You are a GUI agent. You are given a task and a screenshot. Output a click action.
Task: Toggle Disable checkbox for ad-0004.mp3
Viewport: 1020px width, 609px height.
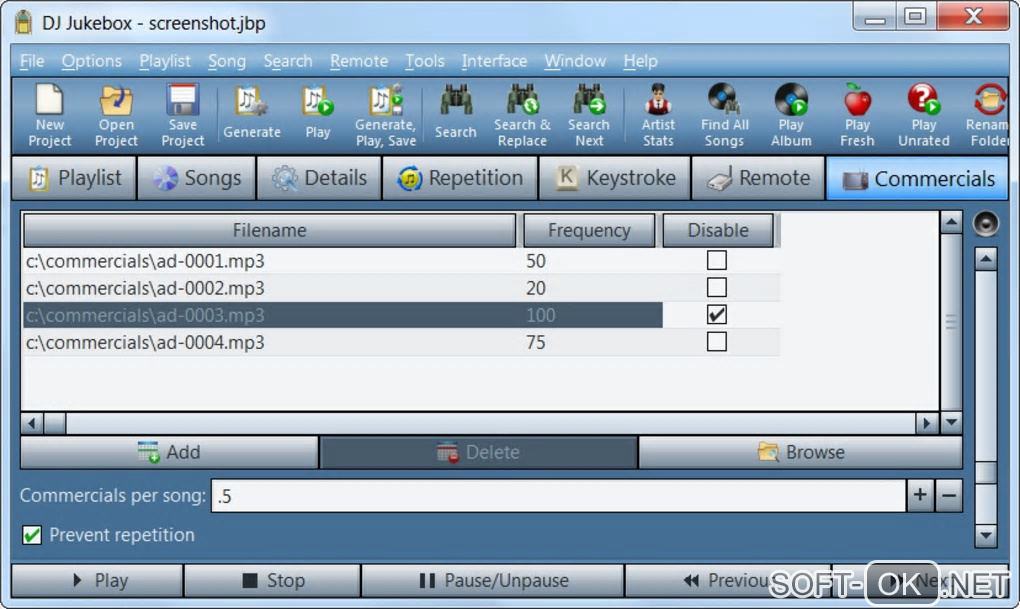click(x=717, y=342)
